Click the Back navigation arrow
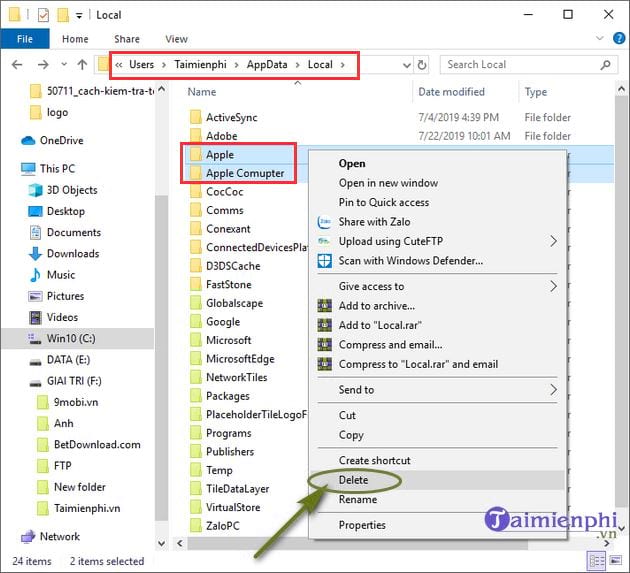 click(x=17, y=65)
